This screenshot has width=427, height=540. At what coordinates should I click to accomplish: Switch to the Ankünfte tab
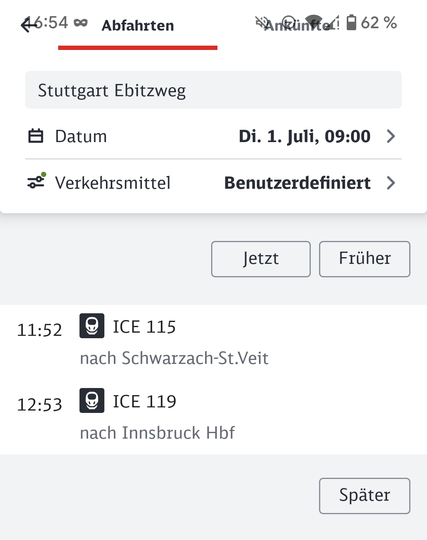(x=297, y=26)
